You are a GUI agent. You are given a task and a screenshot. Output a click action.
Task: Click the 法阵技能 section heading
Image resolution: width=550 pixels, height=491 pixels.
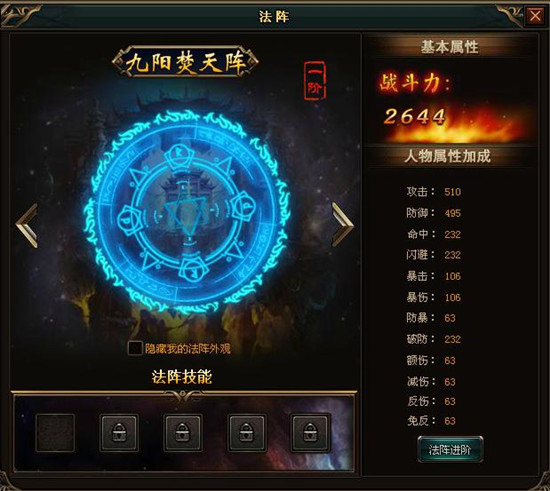tap(182, 377)
